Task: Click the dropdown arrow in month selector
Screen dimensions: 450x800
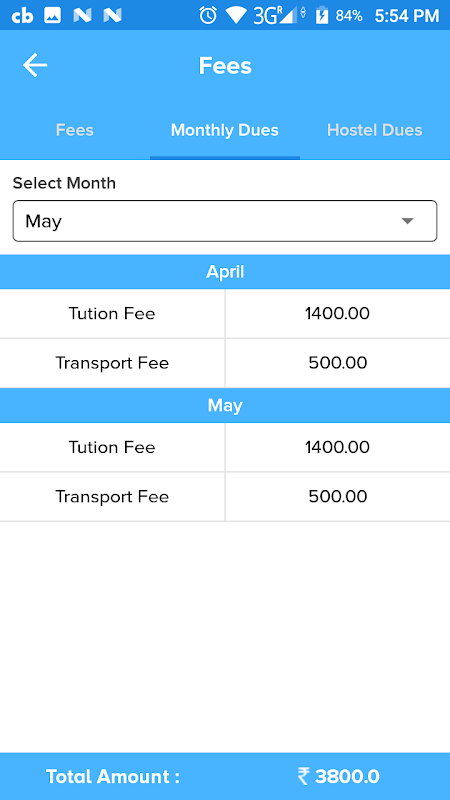Action: pos(407,221)
